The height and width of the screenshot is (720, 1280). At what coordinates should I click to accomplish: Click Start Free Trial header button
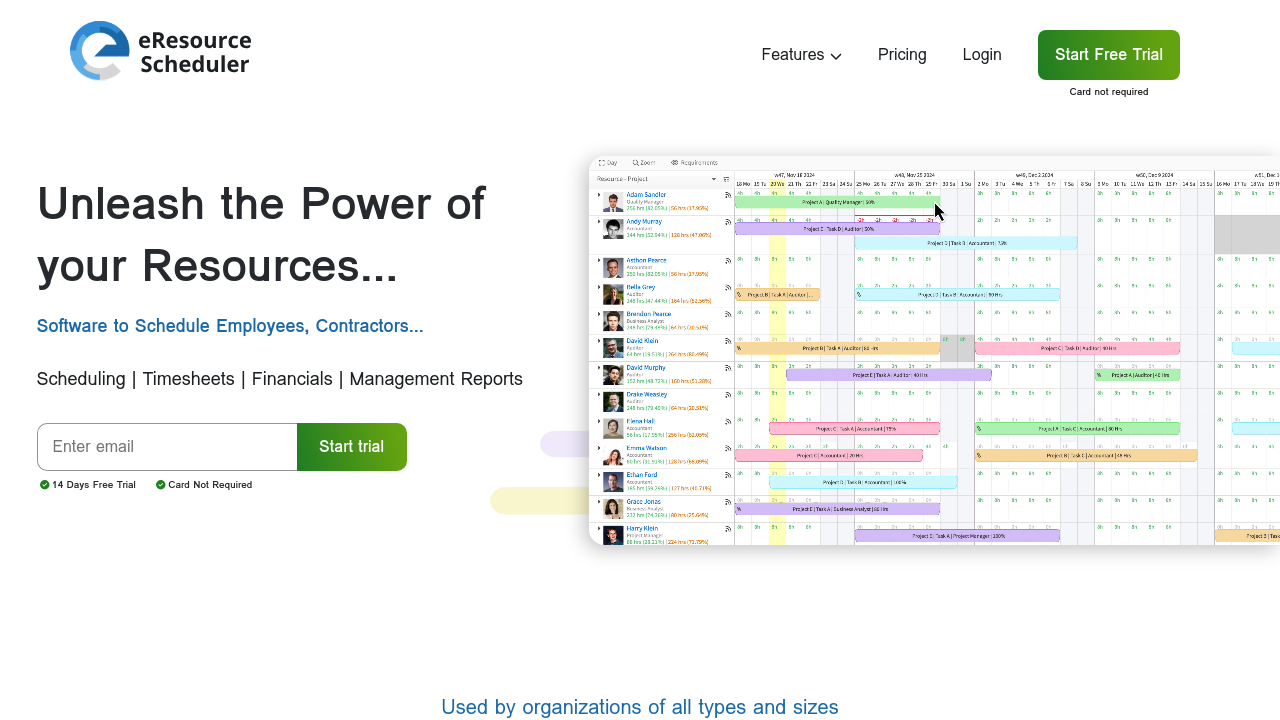pos(1109,55)
